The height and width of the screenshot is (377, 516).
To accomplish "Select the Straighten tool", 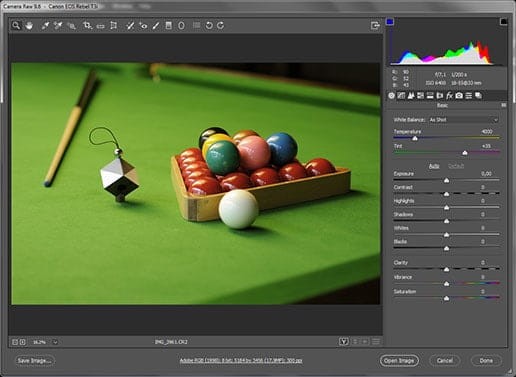I will coord(100,25).
